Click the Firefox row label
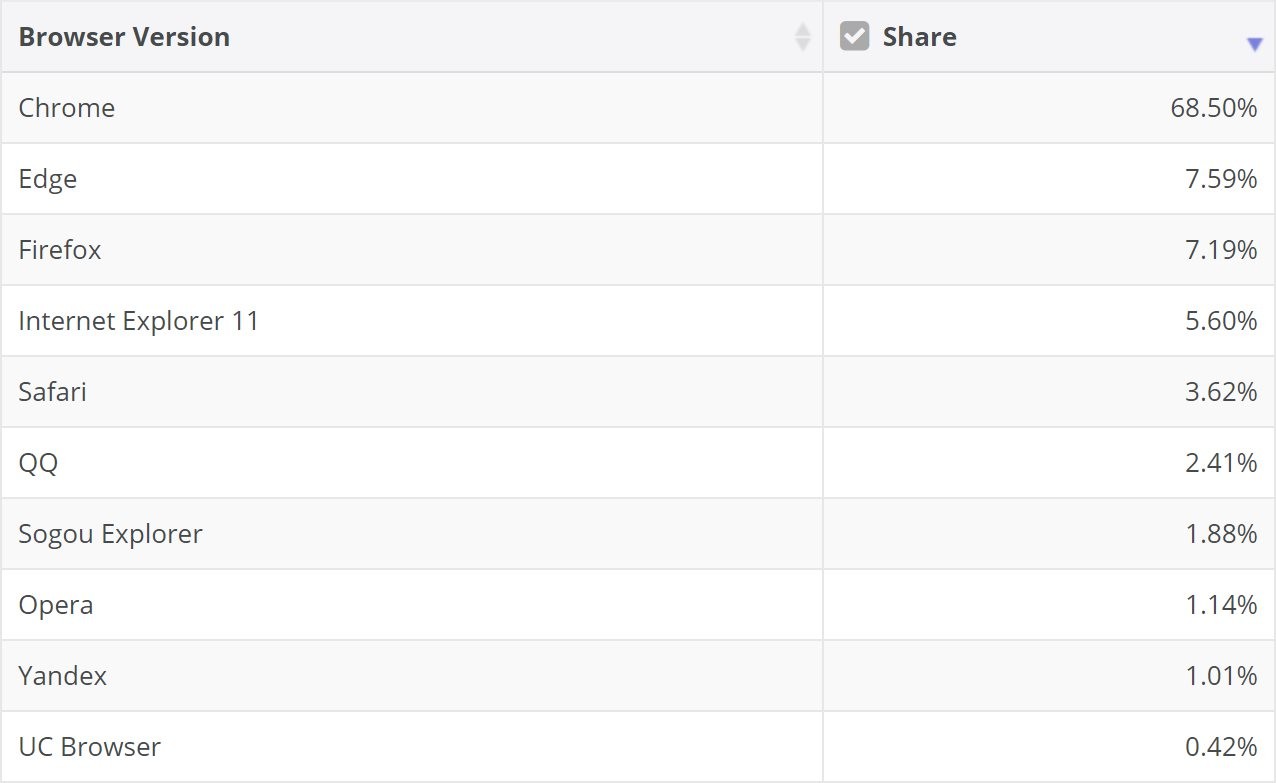 tap(60, 250)
